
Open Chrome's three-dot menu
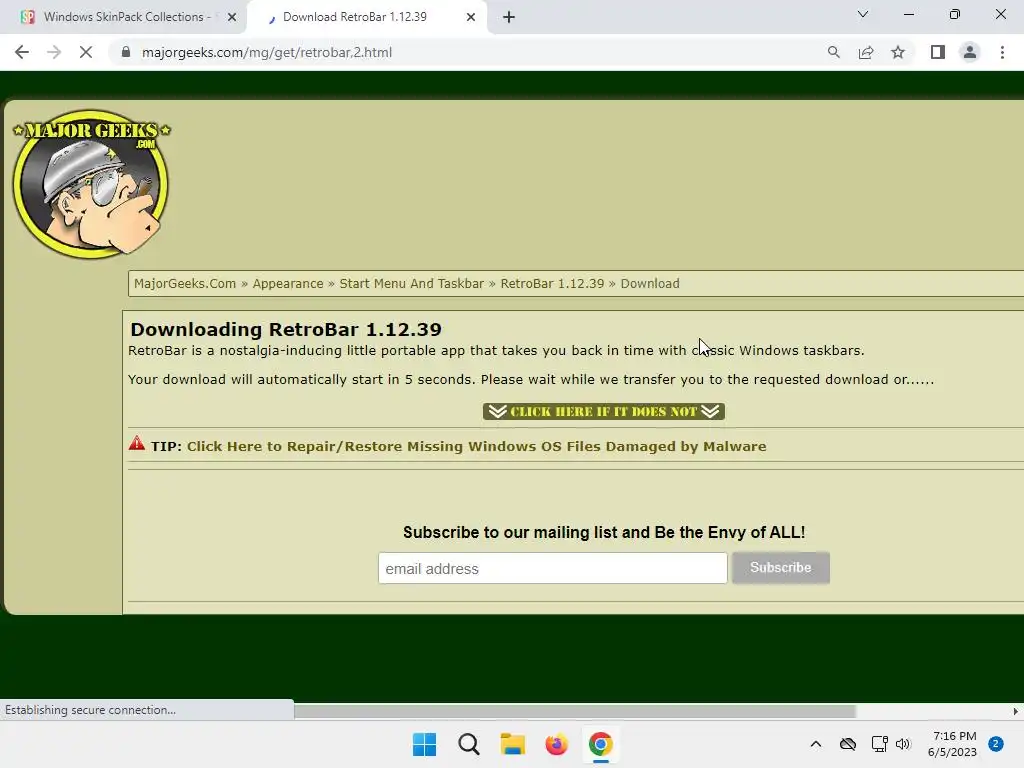tap(1002, 52)
